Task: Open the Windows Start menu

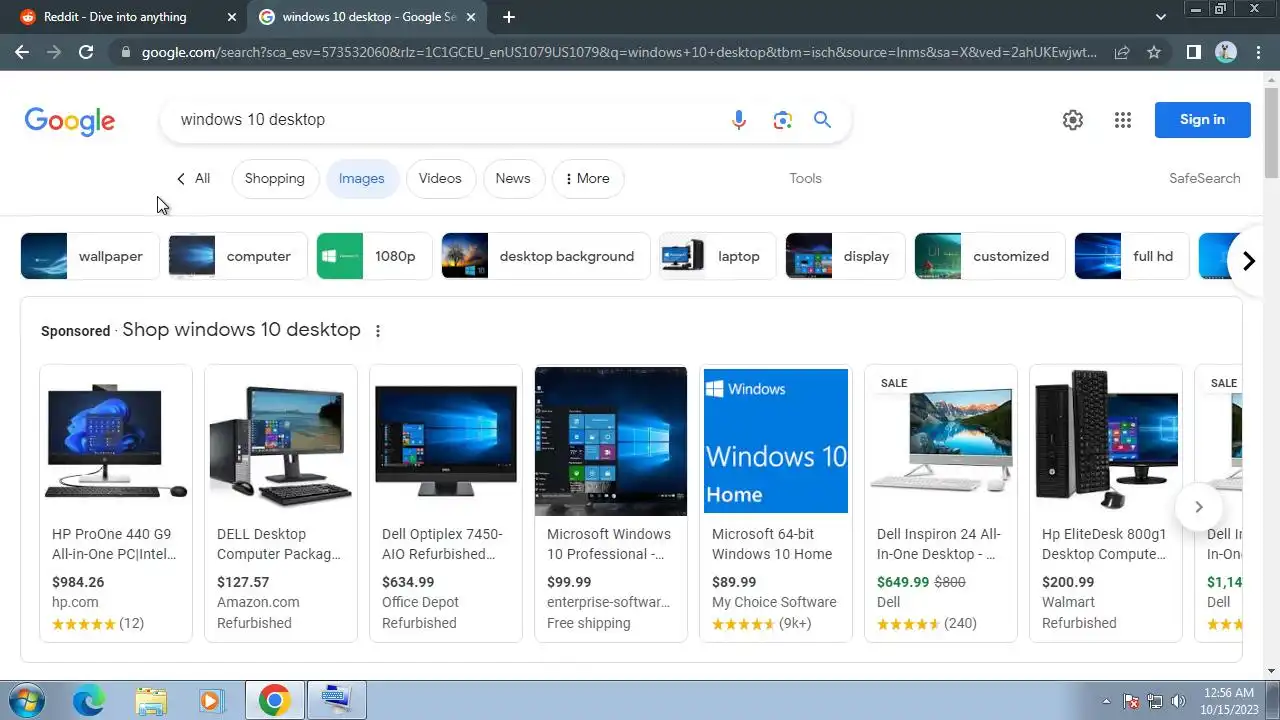Action: [x=27, y=700]
